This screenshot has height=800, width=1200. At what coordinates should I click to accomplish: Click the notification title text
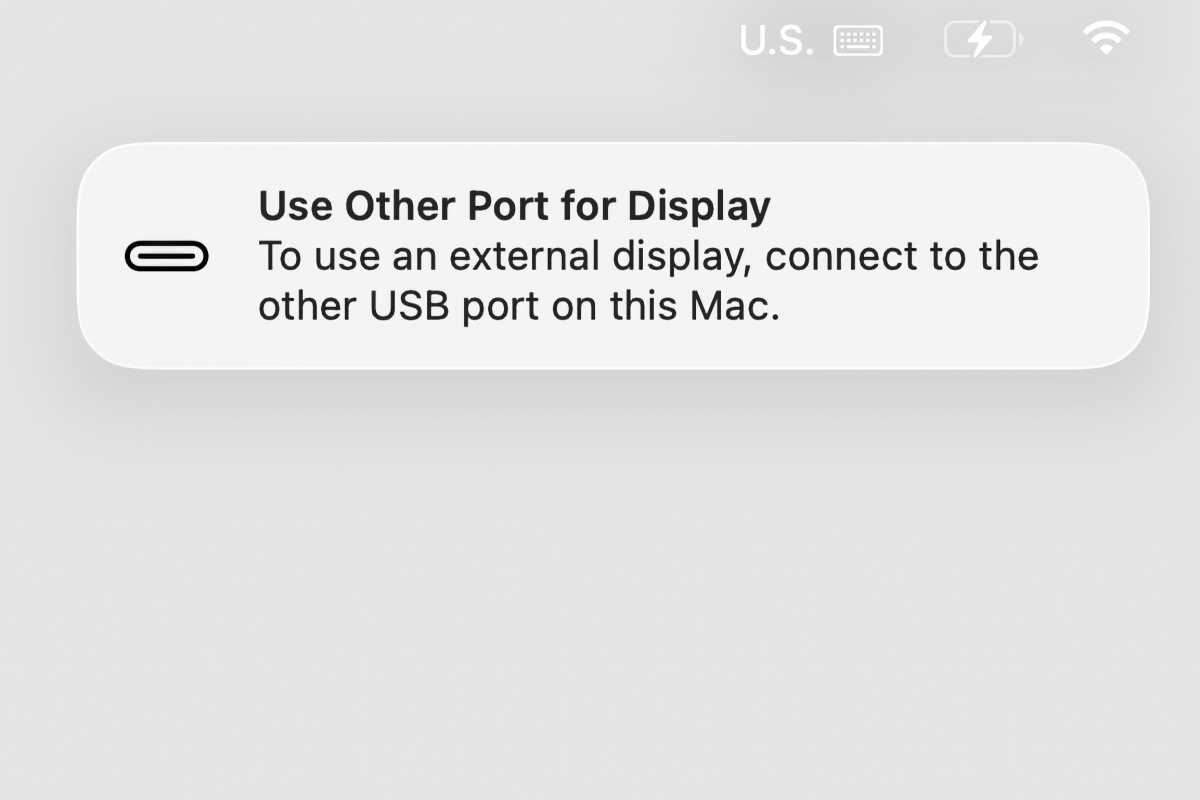pos(515,205)
